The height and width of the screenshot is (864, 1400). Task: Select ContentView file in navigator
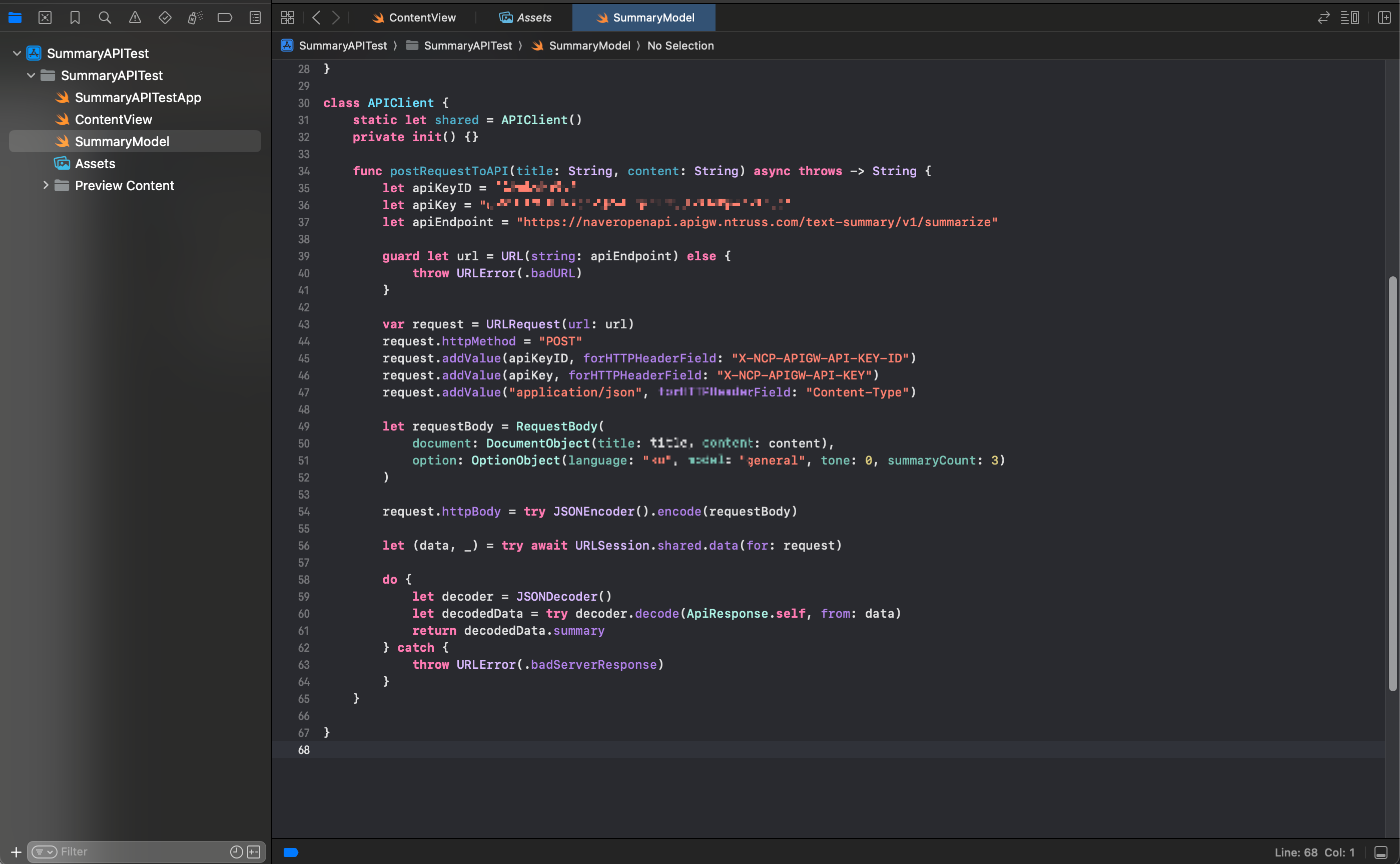(113, 120)
